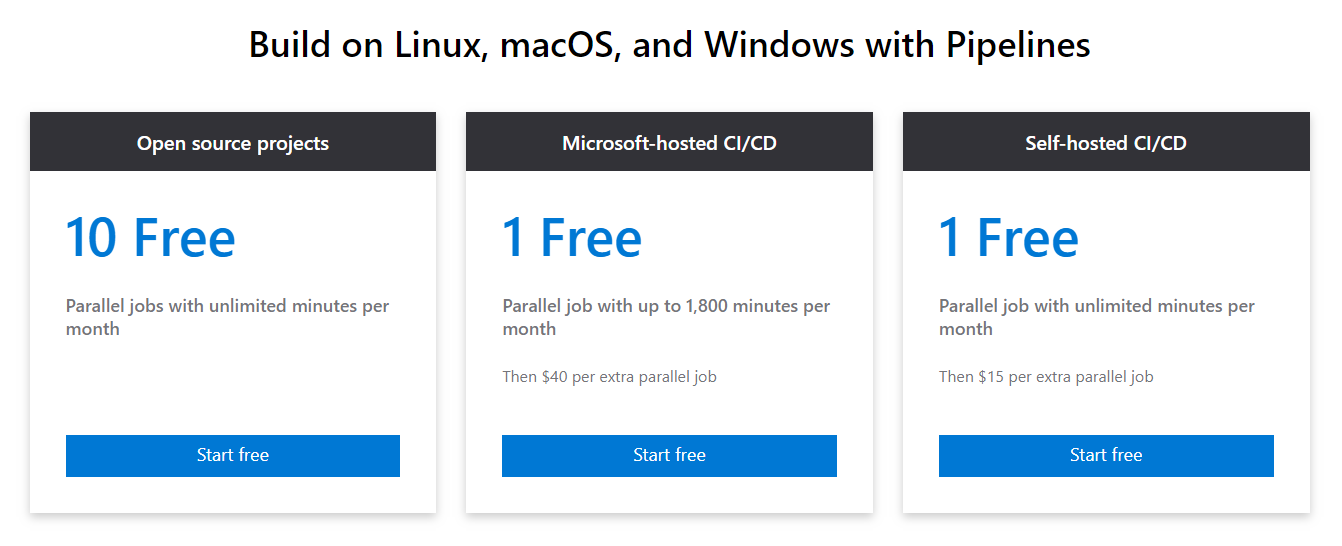Click the number 10 in Open source card

coord(91,238)
